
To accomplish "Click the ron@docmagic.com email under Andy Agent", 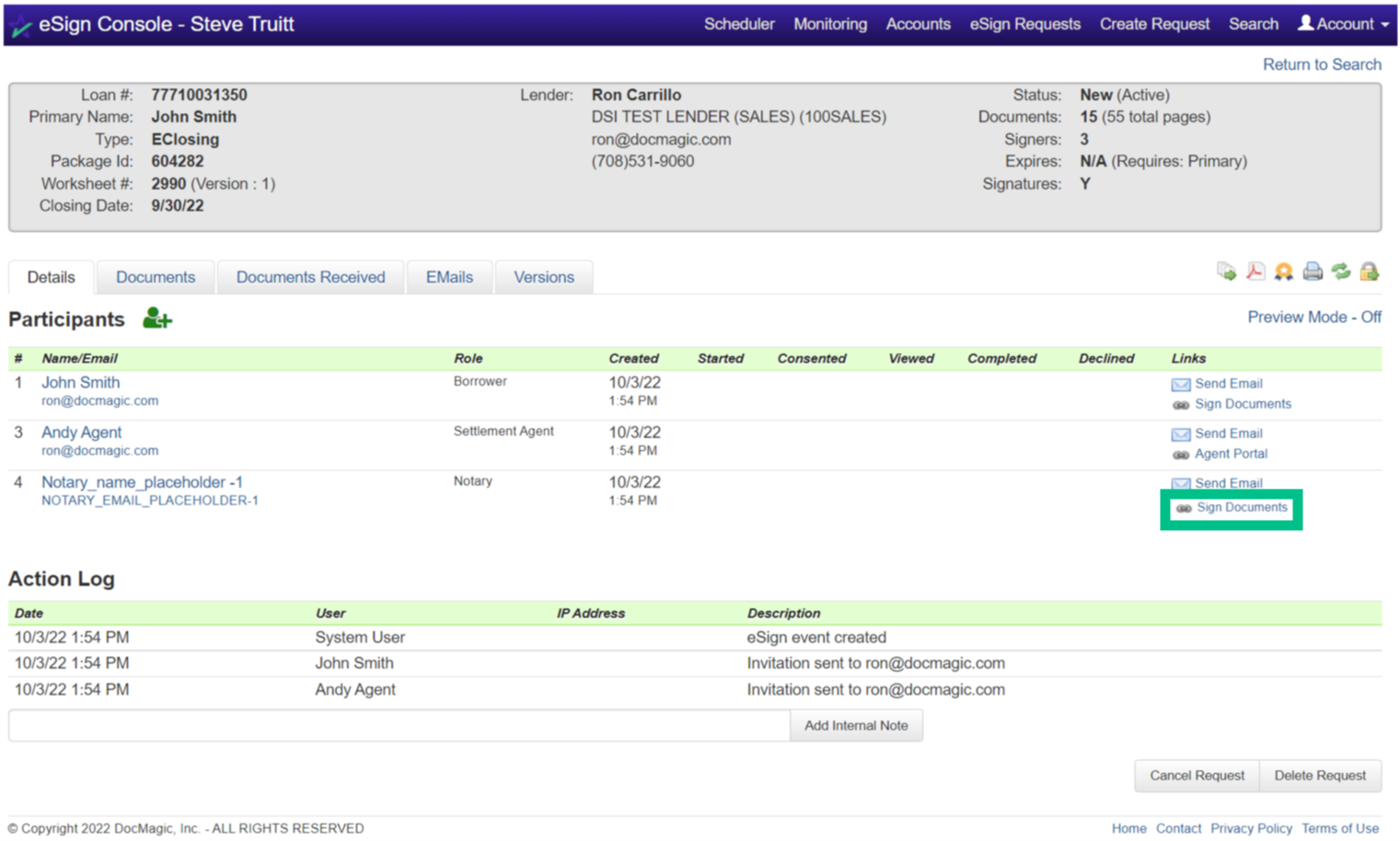I will click(99, 451).
